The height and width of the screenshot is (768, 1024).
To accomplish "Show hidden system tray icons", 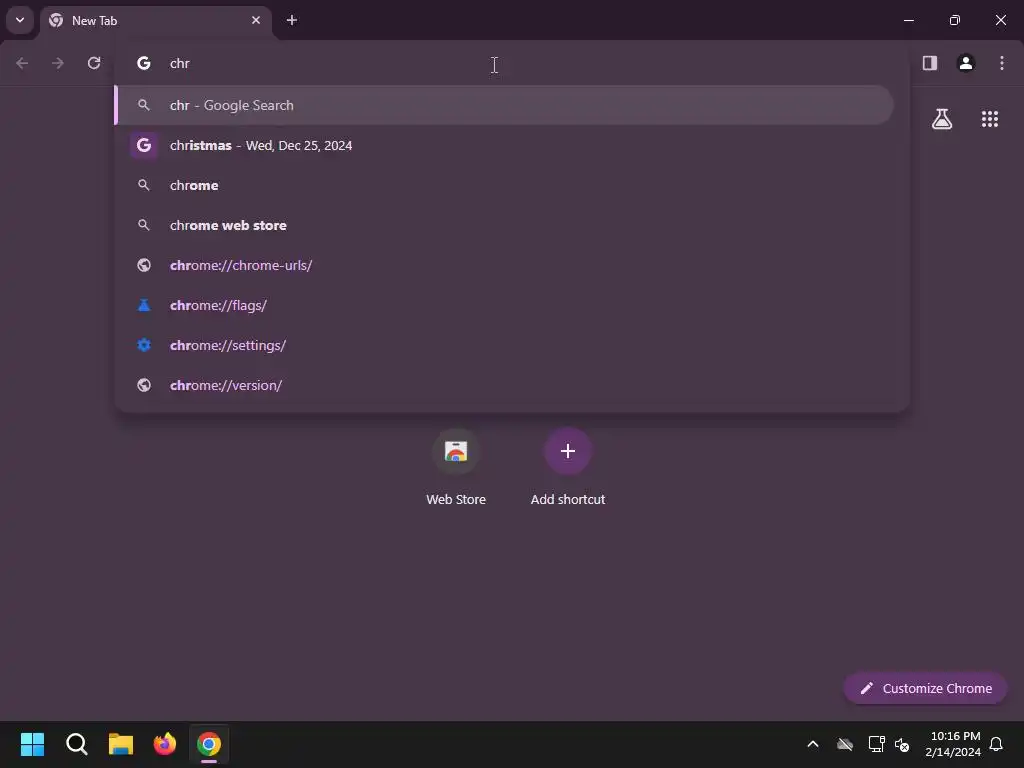I will tap(813, 744).
